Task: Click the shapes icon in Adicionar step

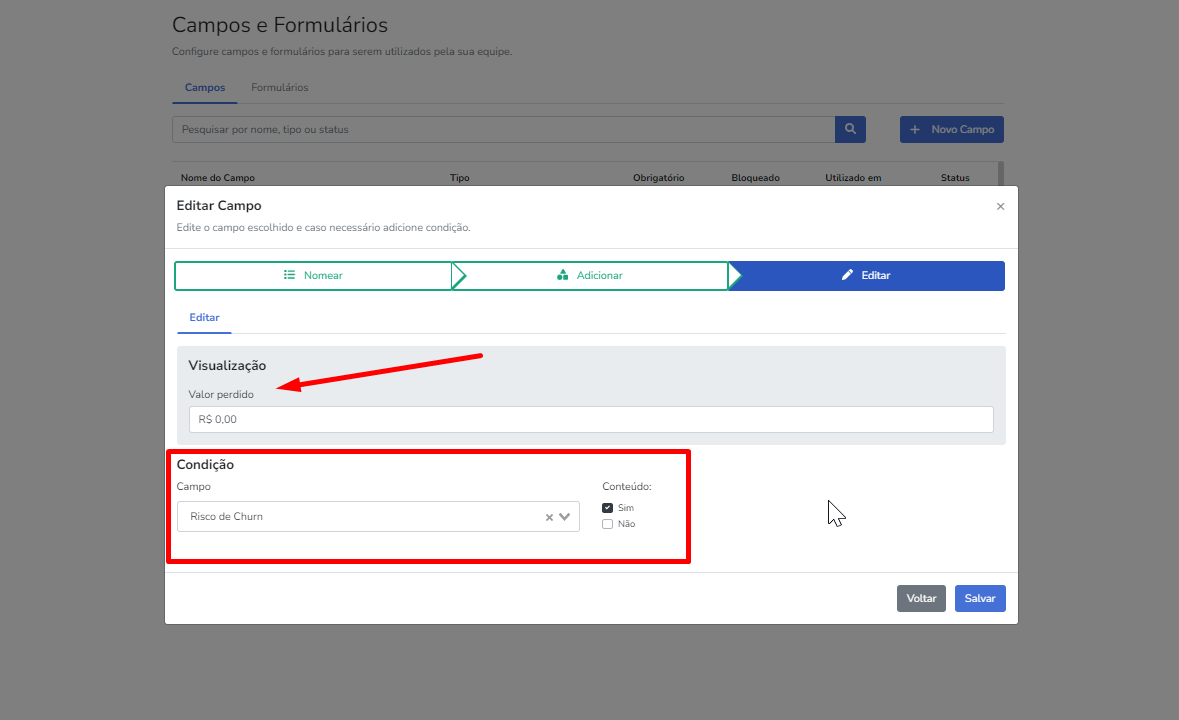Action: click(x=562, y=275)
